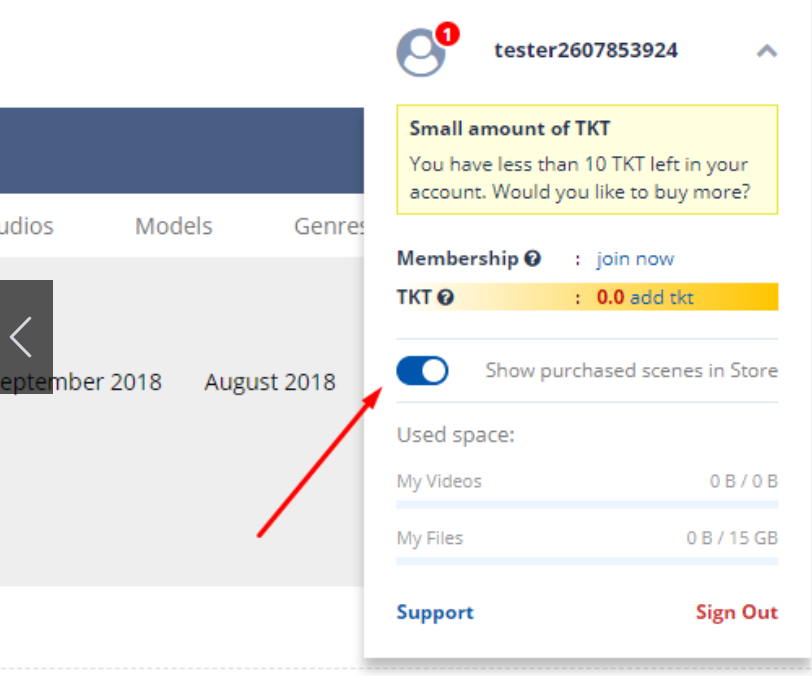The width and height of the screenshot is (812, 676).
Task: Switch to the Studios tab
Action: click(26, 226)
